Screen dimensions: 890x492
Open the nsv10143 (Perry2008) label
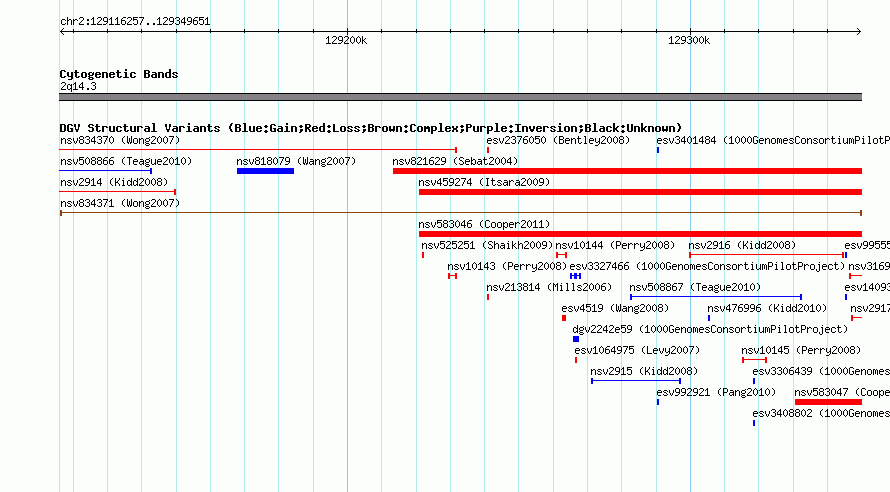tap(507, 266)
